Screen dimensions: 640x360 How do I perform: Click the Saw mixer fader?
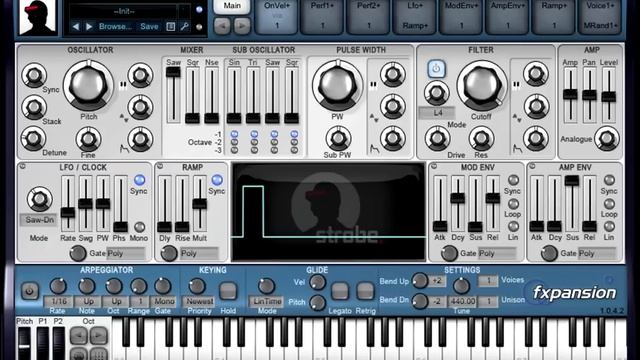[x=173, y=72]
